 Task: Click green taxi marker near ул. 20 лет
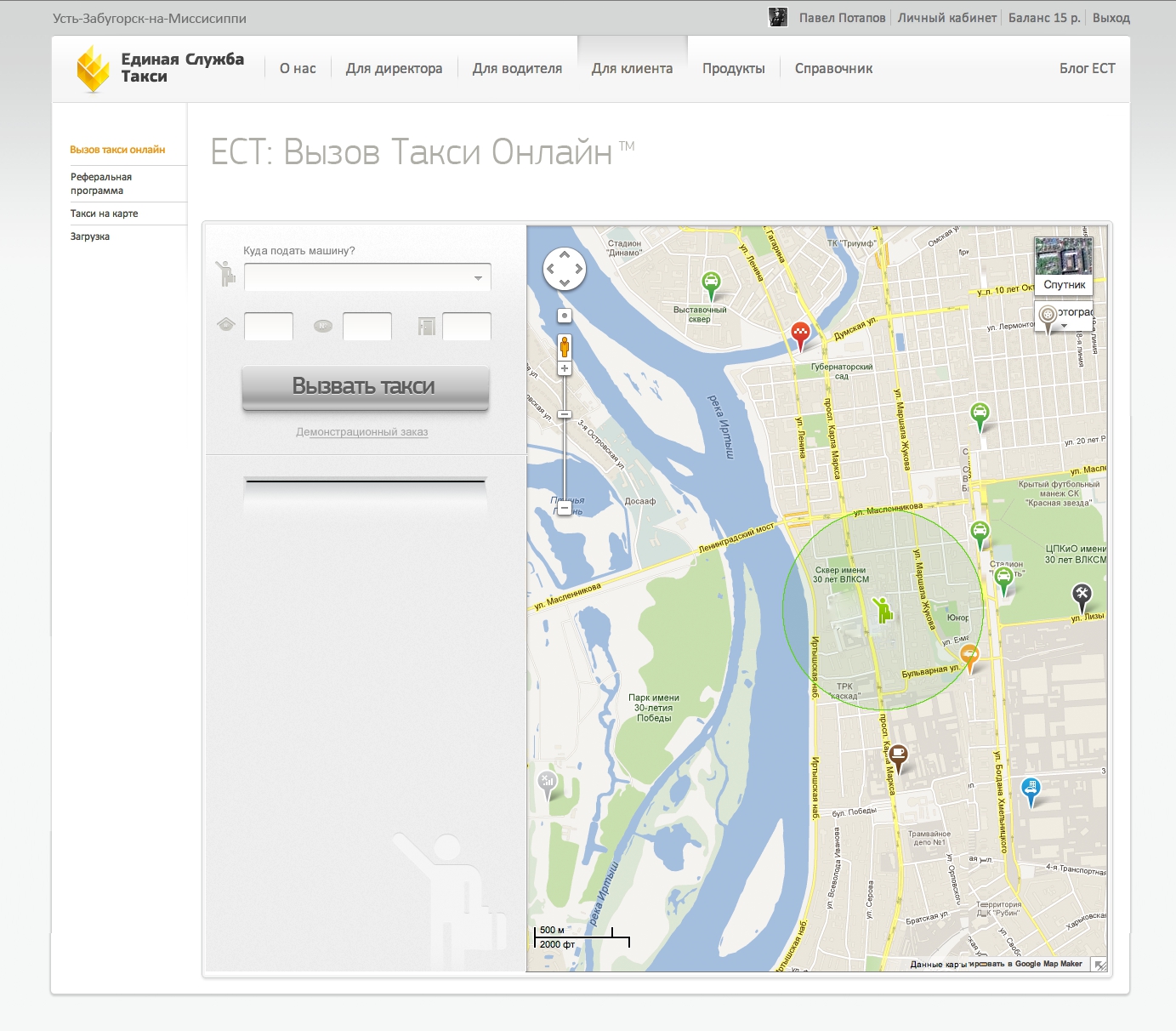[x=980, y=417]
